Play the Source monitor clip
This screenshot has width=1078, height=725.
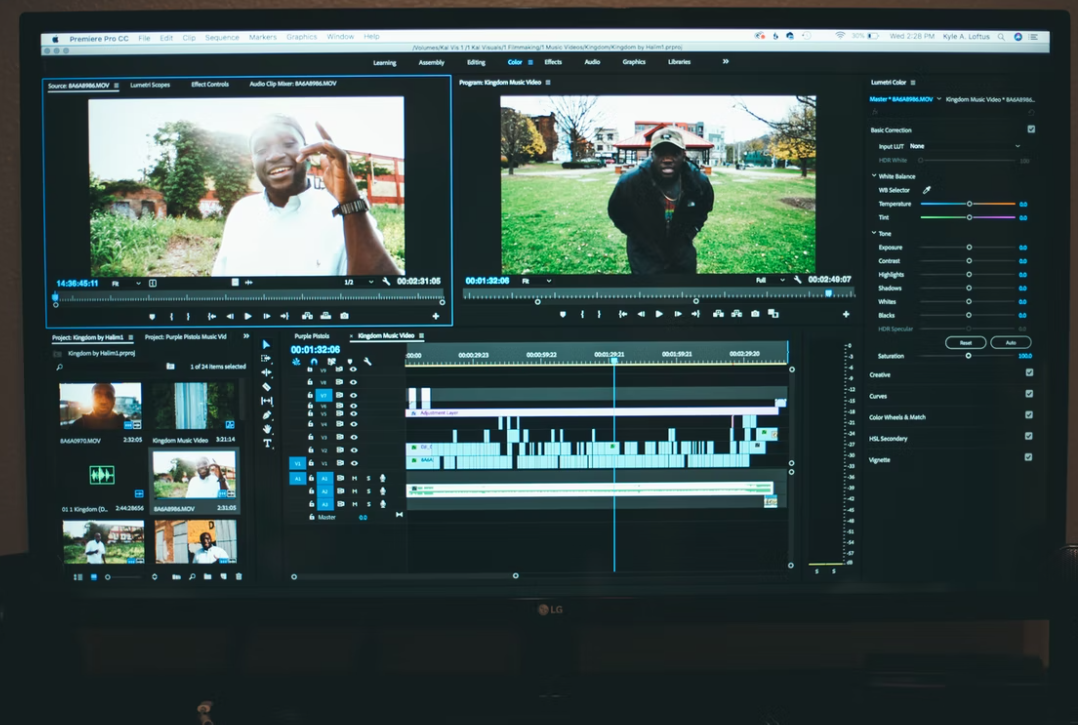[x=248, y=316]
